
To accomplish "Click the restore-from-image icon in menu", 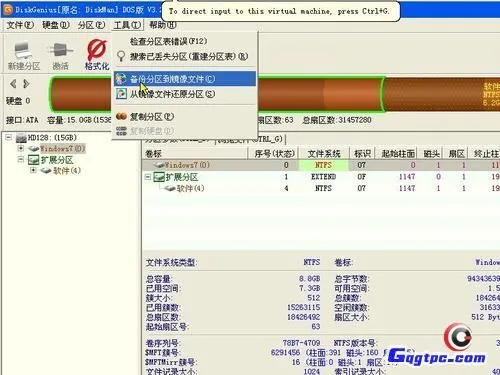I will [121, 94].
